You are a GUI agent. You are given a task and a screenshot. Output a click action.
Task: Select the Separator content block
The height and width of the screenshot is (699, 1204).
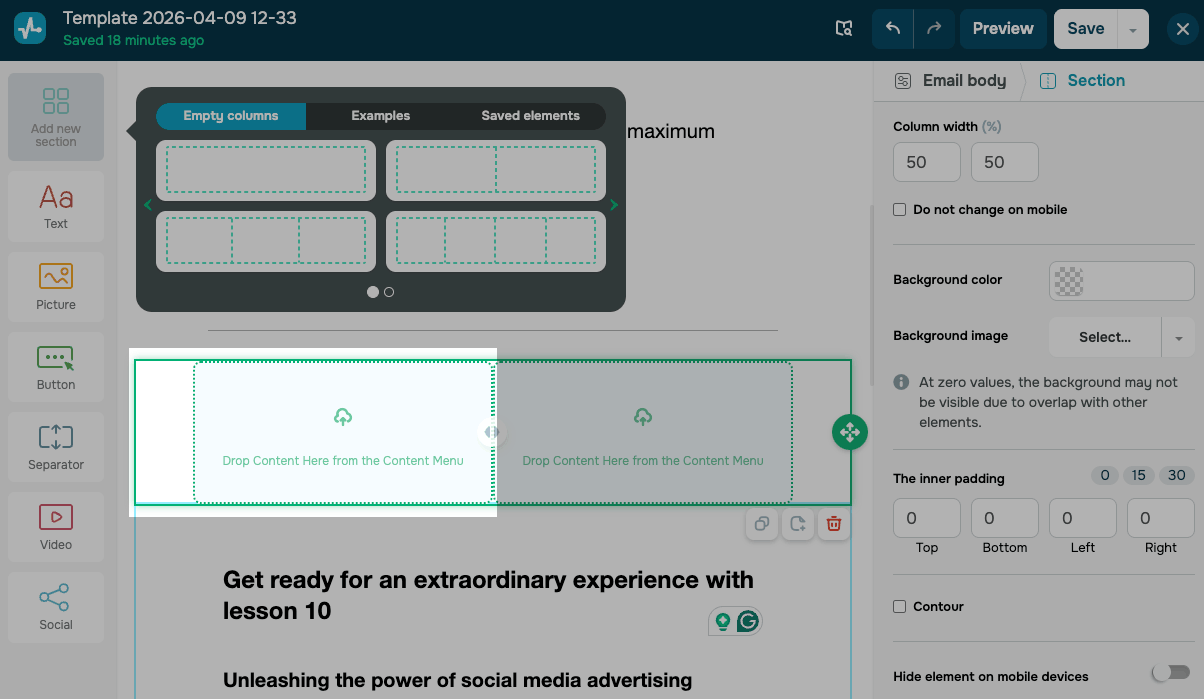[x=56, y=446]
